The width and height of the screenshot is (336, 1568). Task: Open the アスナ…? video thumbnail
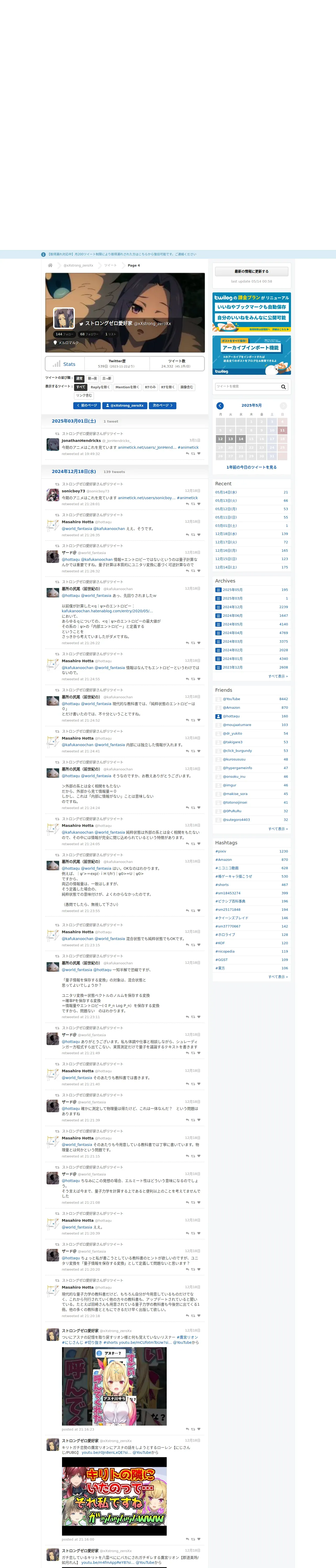coord(114,1386)
